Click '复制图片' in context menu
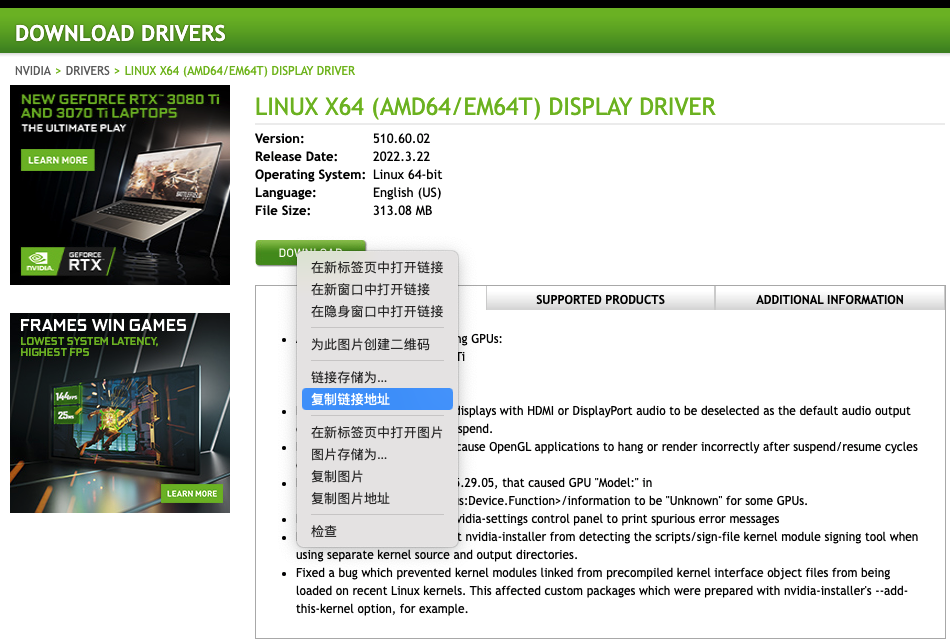The image size is (950, 642). coord(377,476)
